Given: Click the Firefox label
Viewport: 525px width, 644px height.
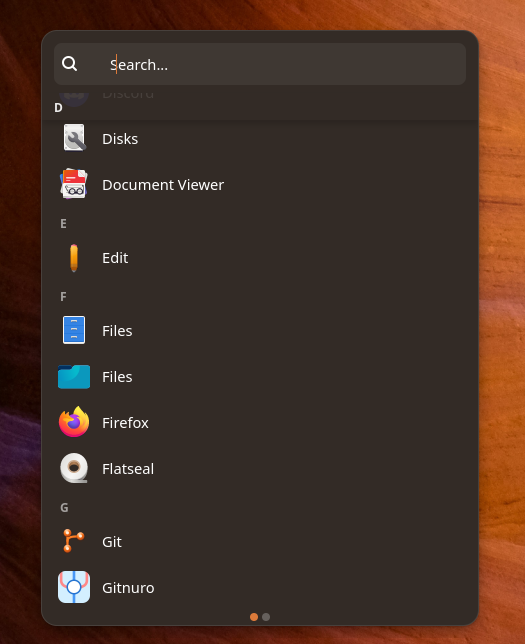Looking at the screenshot, I should (125, 423).
